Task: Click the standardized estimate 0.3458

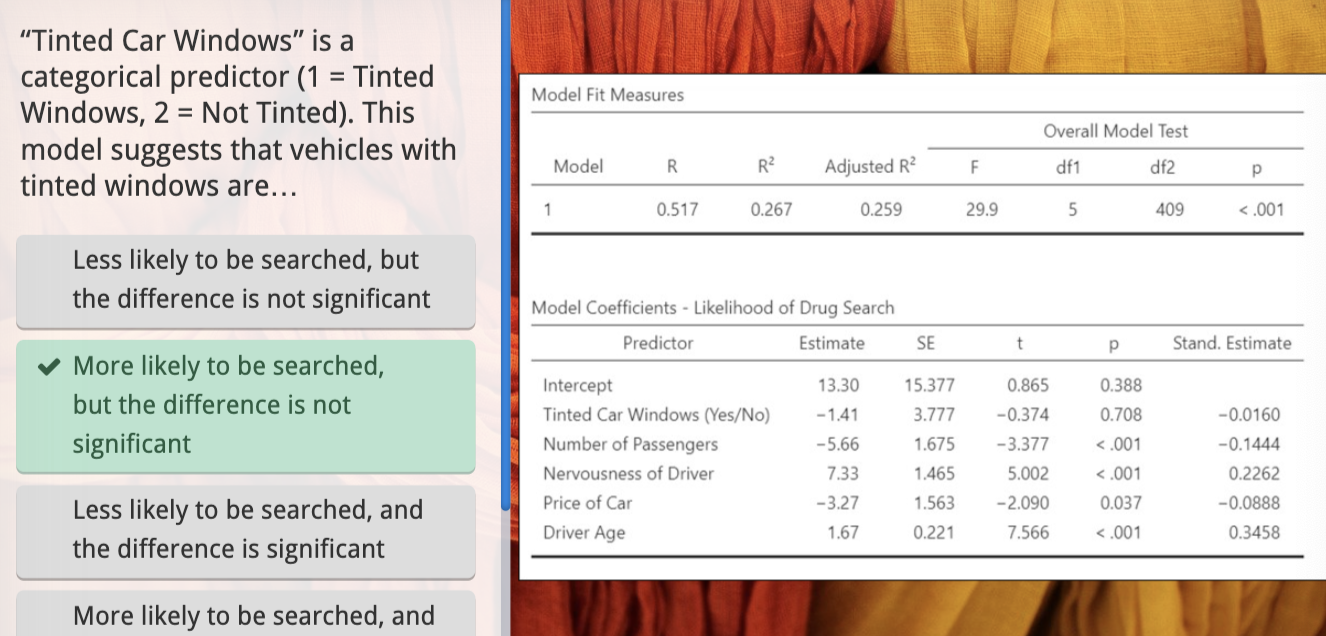Action: point(1254,533)
